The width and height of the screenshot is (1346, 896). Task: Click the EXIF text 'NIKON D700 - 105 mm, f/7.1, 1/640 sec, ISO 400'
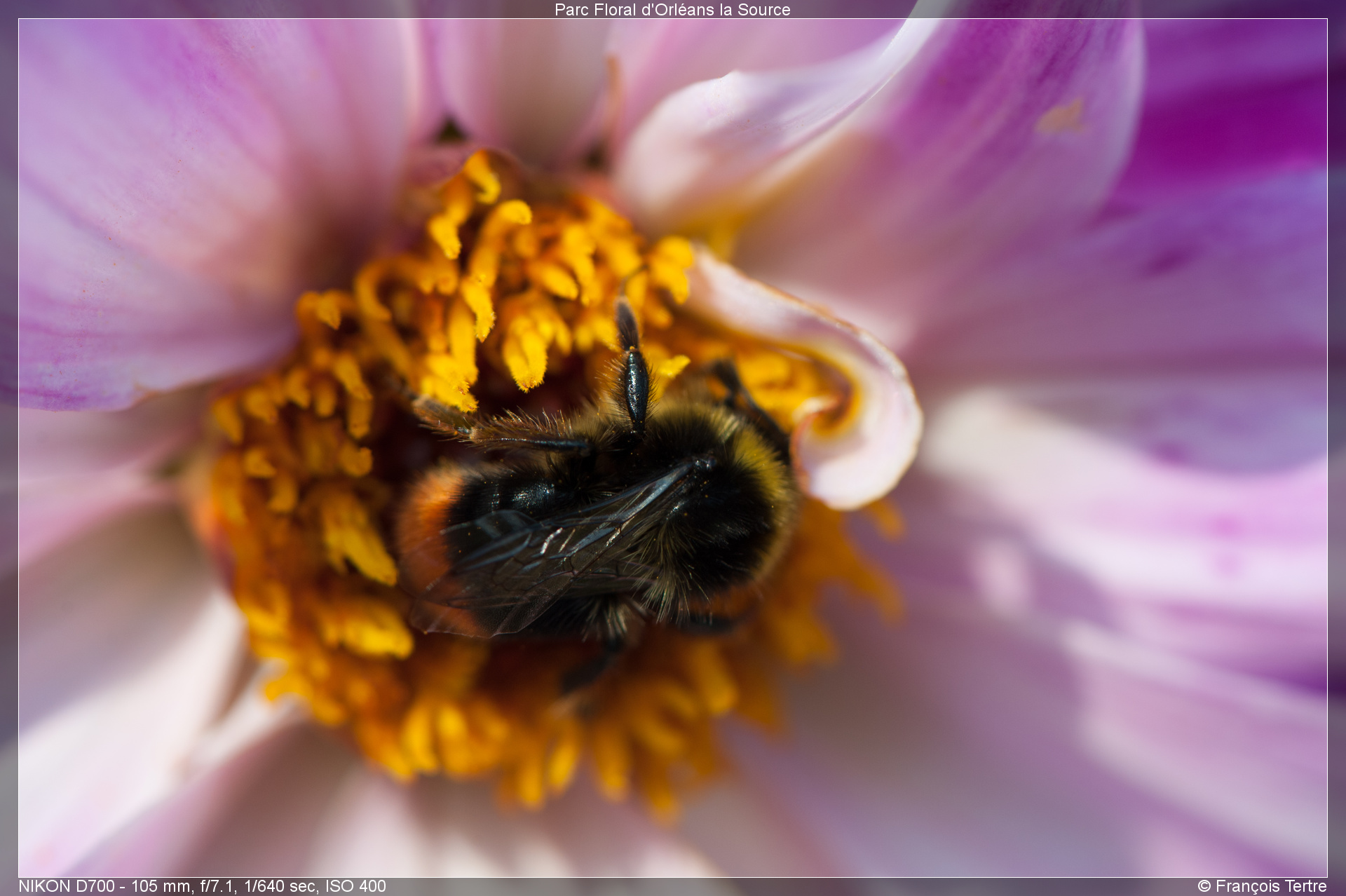pos(202,886)
